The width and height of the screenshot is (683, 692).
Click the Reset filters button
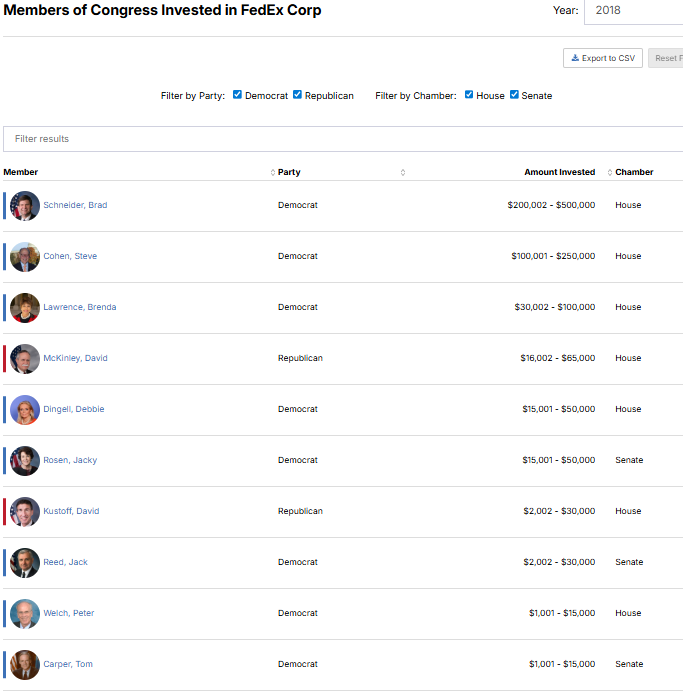tap(666, 58)
